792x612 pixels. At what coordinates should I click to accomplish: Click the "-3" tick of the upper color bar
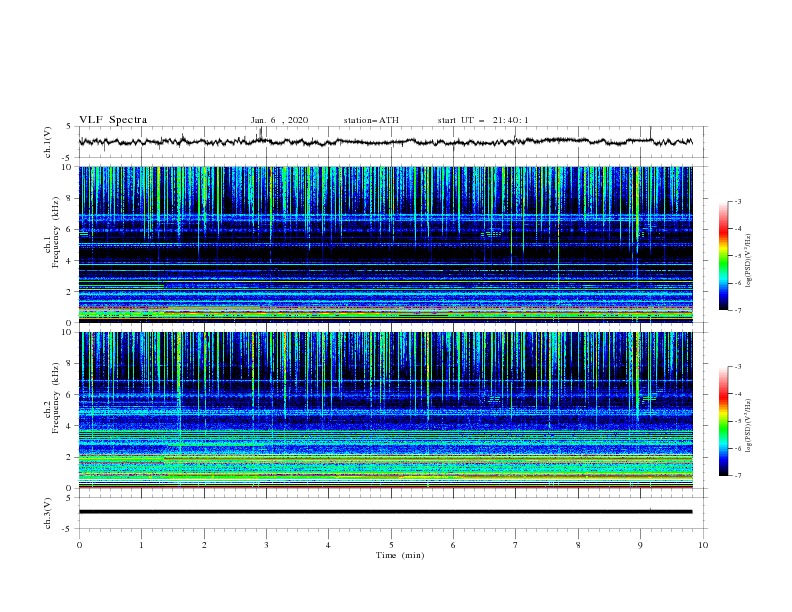pyautogui.click(x=737, y=202)
